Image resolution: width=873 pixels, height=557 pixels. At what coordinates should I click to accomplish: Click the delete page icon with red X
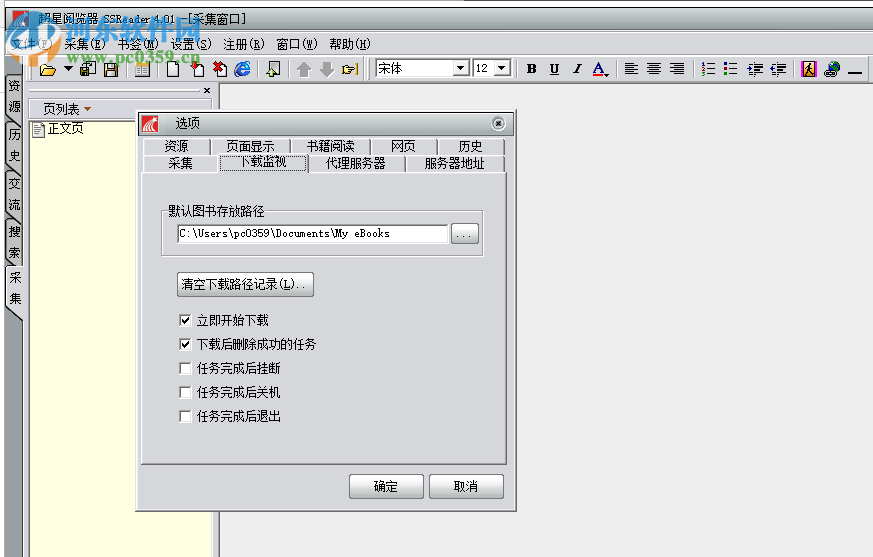[220, 69]
